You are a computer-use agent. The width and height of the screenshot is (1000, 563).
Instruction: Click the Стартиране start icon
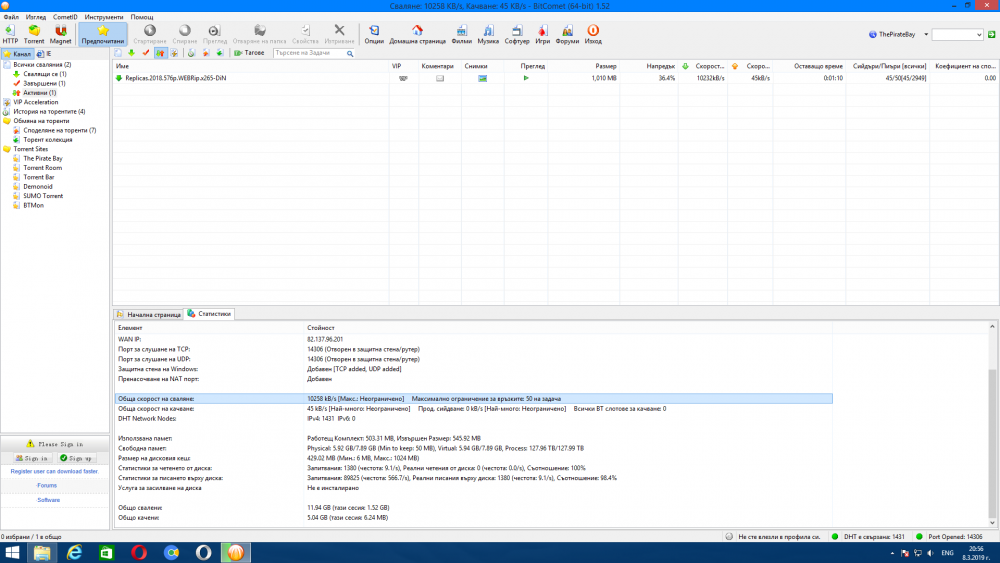(x=150, y=34)
